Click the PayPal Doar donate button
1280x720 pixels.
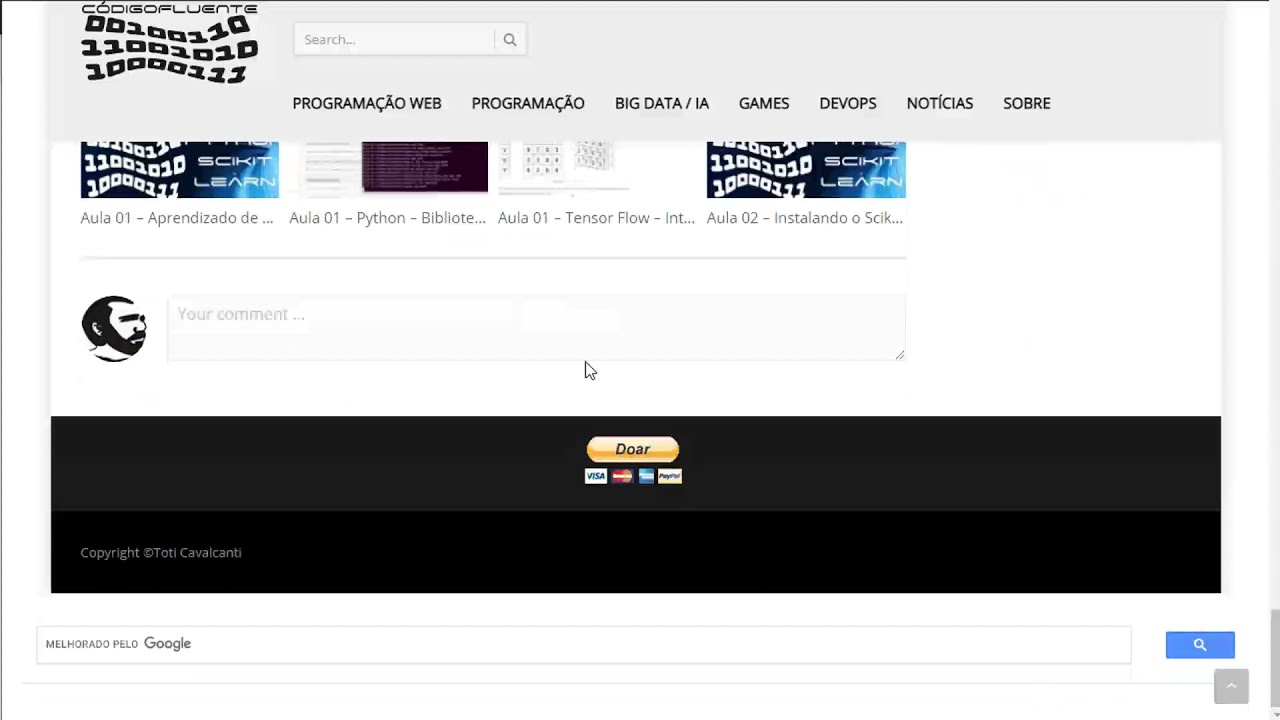[633, 449]
